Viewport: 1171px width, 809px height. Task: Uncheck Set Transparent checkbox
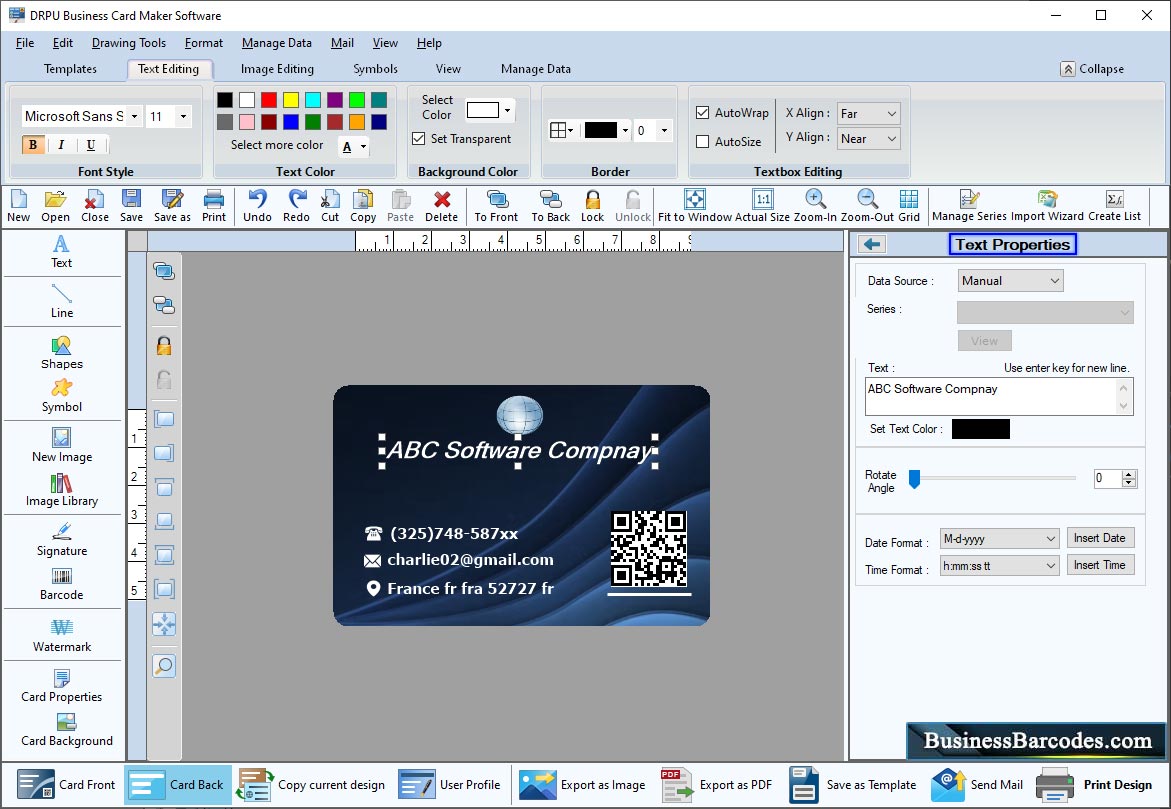(x=419, y=139)
